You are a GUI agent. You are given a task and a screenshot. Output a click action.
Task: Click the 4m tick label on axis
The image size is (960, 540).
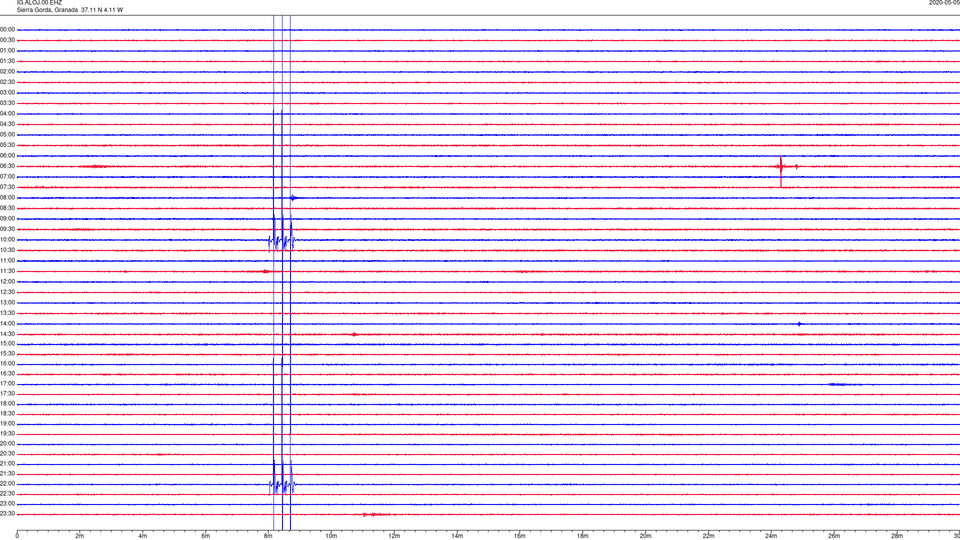143,536
